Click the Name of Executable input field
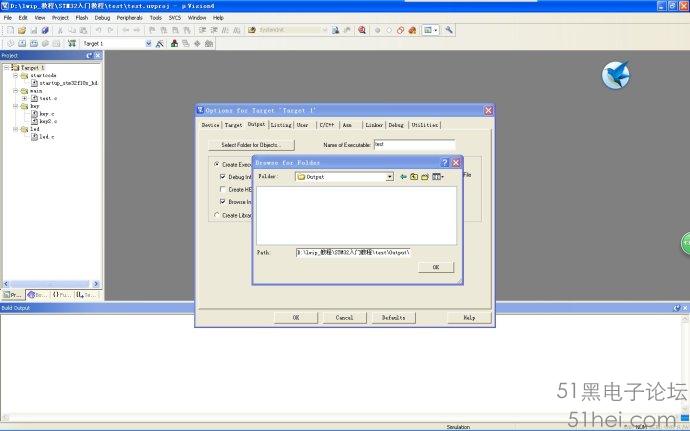The width and height of the screenshot is (690, 431). [x=414, y=144]
